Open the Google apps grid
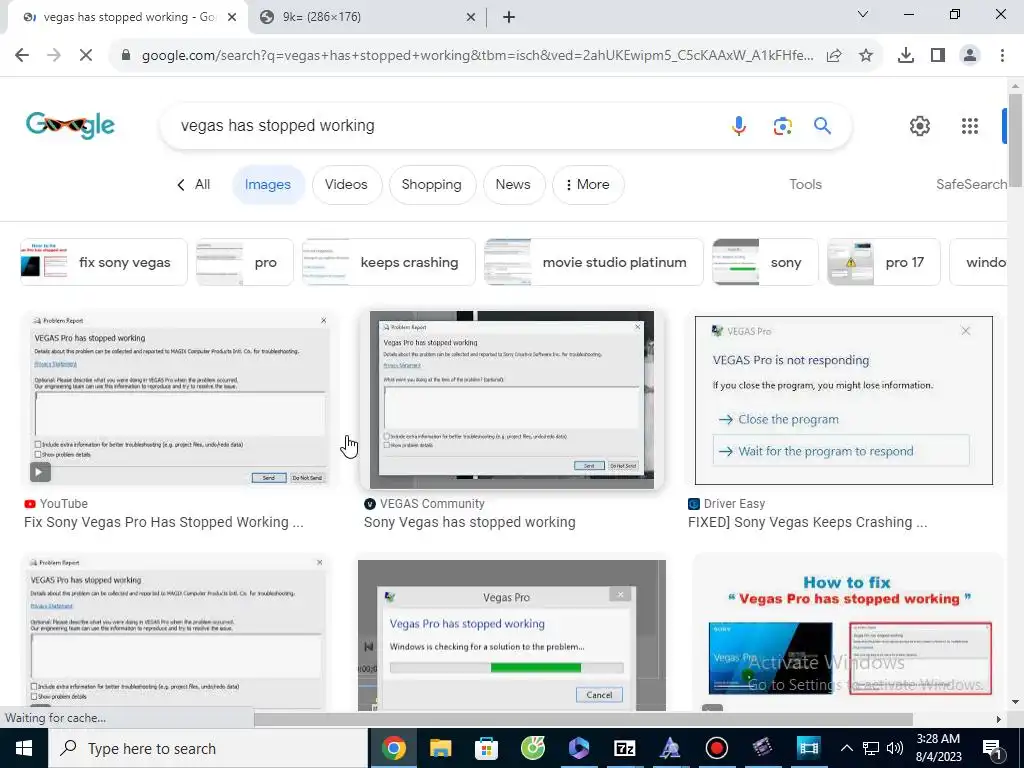 point(970,125)
